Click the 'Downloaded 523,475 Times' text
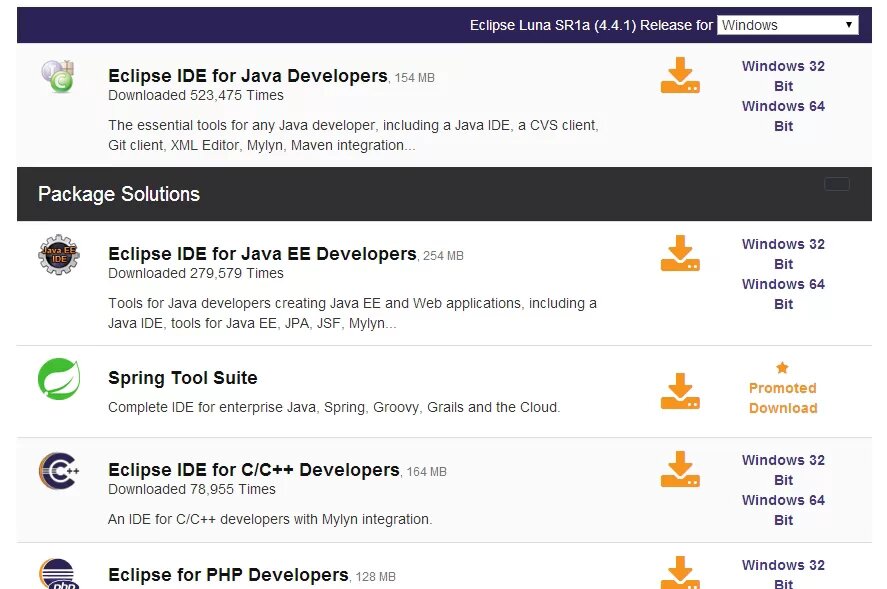 click(196, 95)
